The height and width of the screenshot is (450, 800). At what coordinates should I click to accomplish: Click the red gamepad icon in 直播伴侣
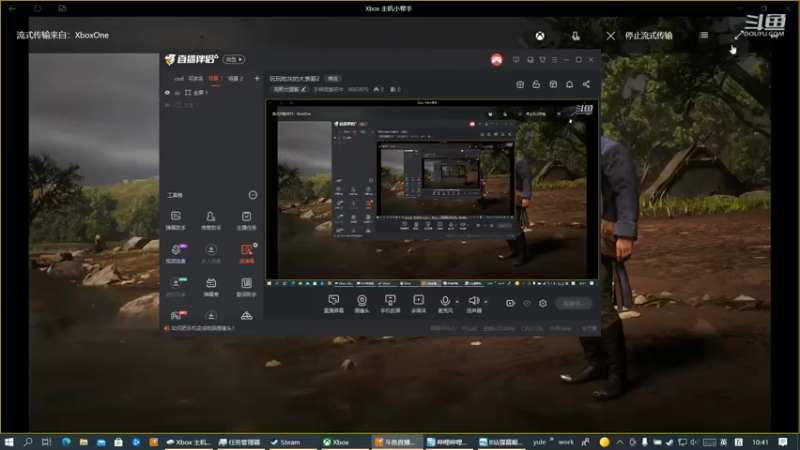(496, 60)
